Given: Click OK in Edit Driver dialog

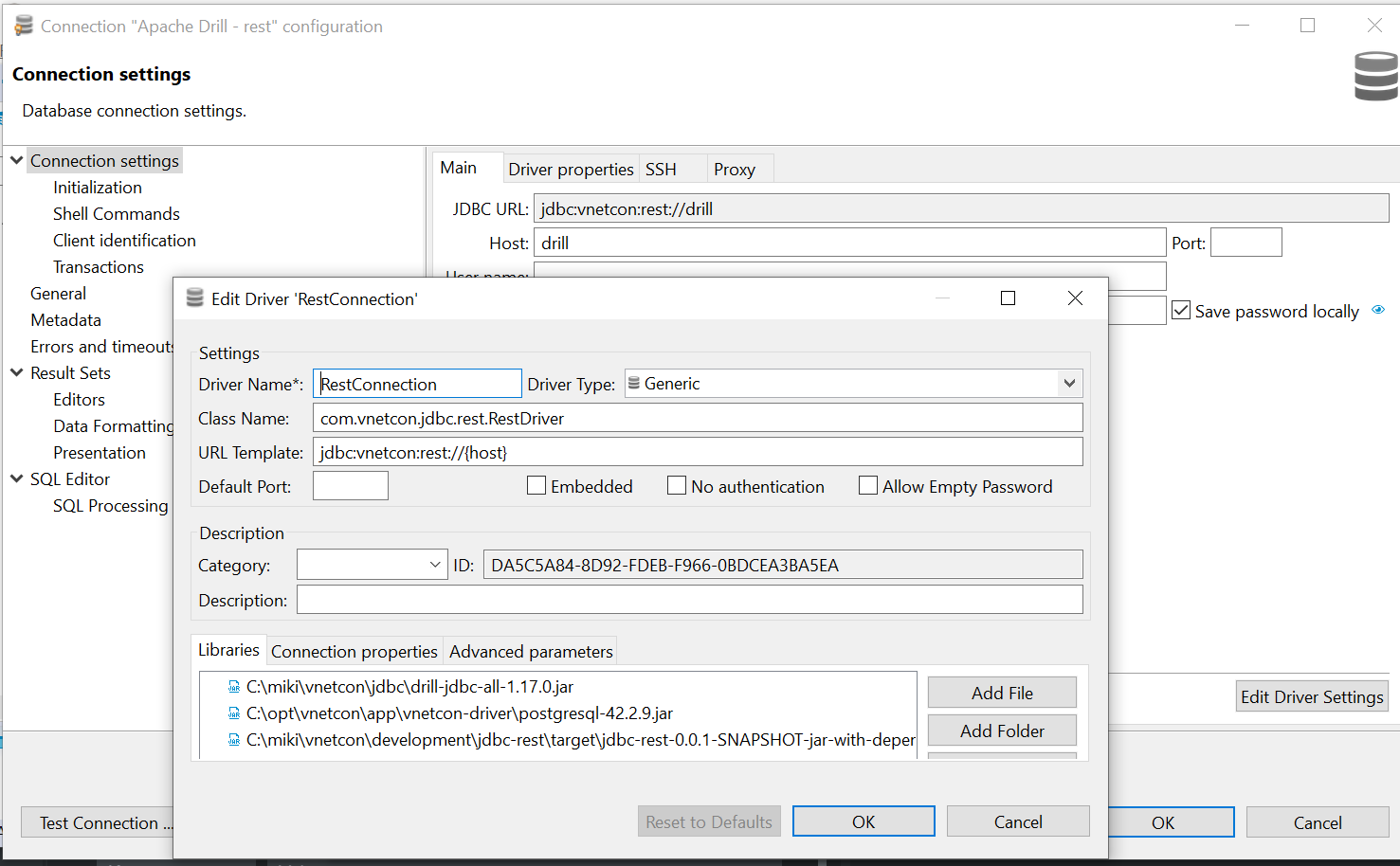Looking at the screenshot, I should pyautogui.click(x=864, y=821).
